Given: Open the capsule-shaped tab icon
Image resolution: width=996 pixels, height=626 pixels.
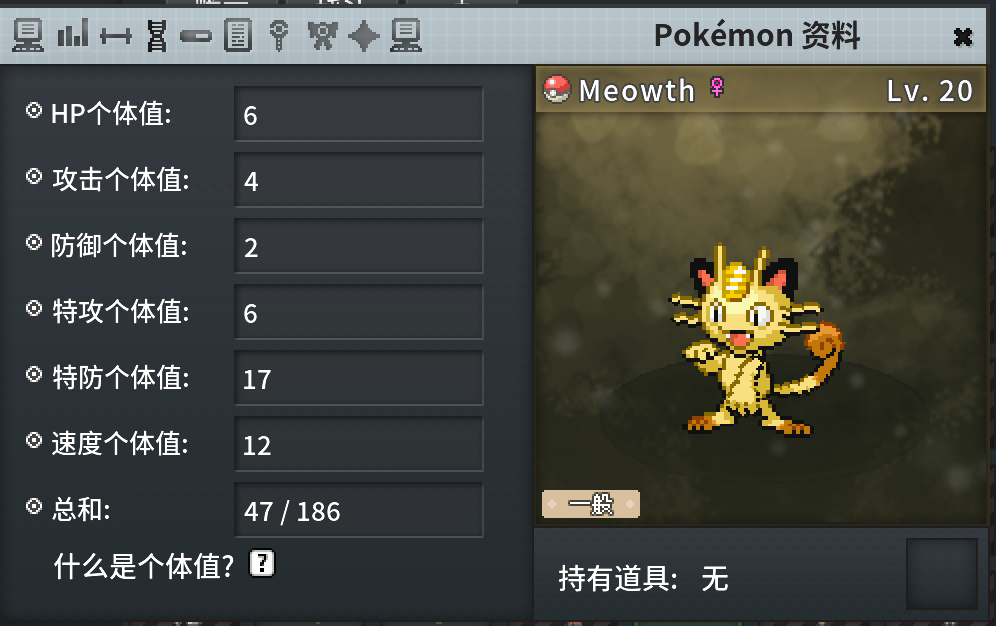Looking at the screenshot, I should coord(196,36).
